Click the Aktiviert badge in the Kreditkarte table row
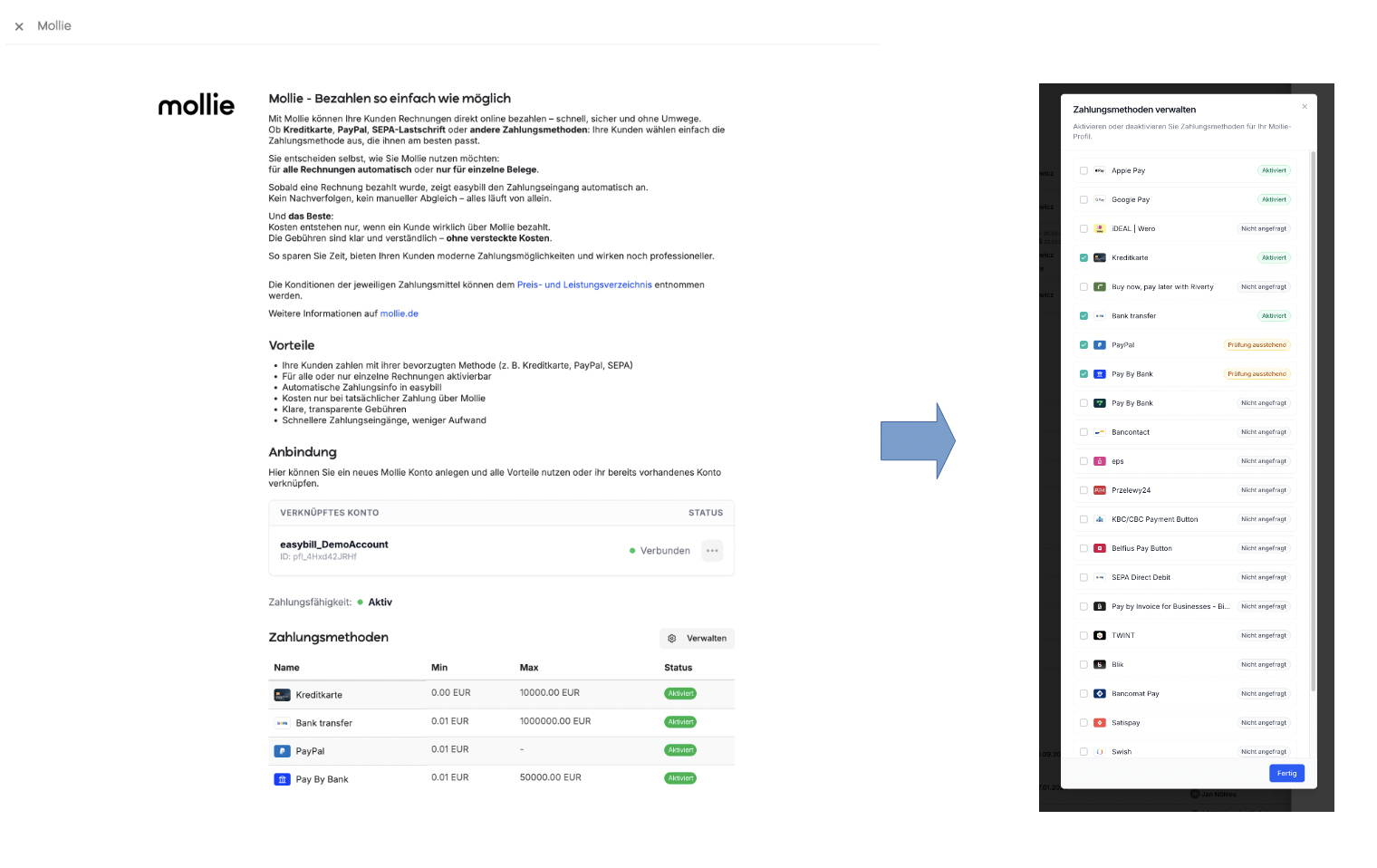1377x868 pixels. click(680, 694)
